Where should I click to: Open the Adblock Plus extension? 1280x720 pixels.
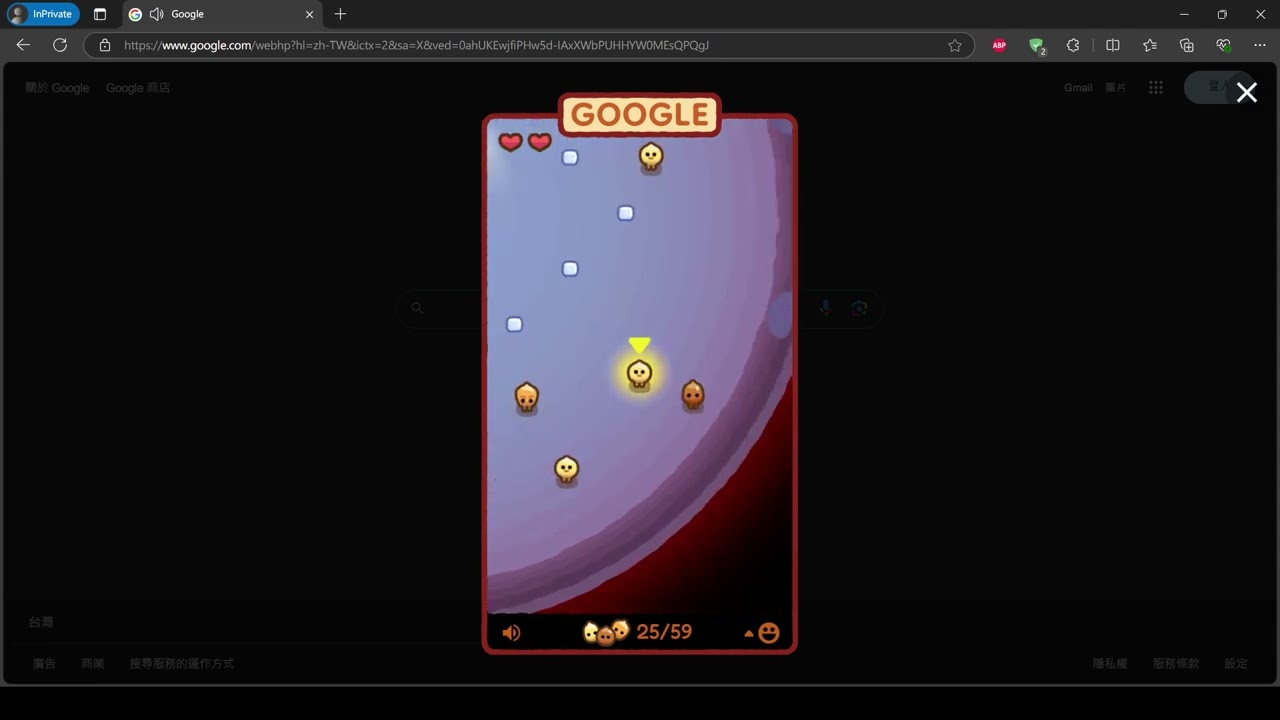(999, 45)
